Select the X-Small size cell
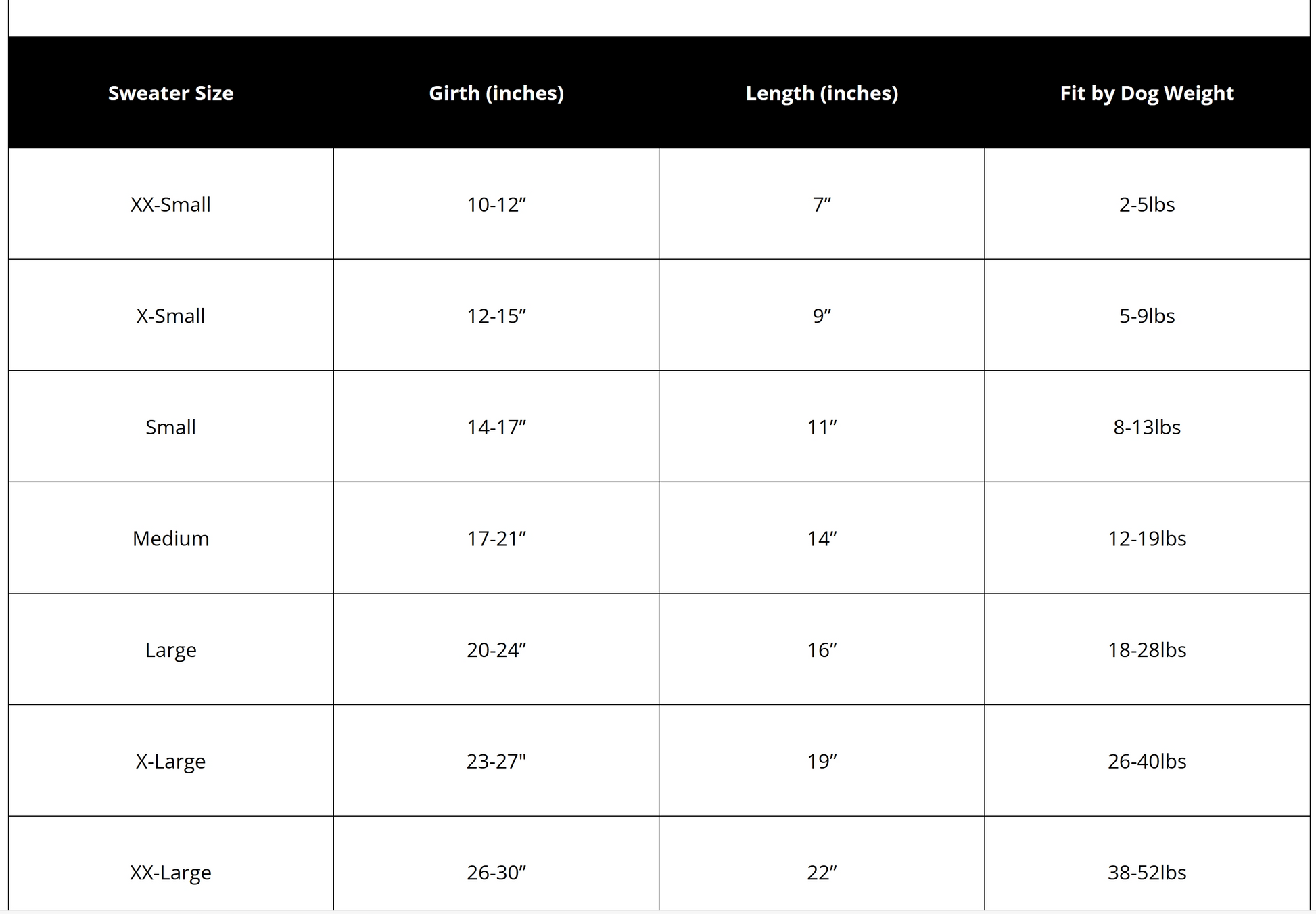1316x914 pixels. tap(170, 316)
